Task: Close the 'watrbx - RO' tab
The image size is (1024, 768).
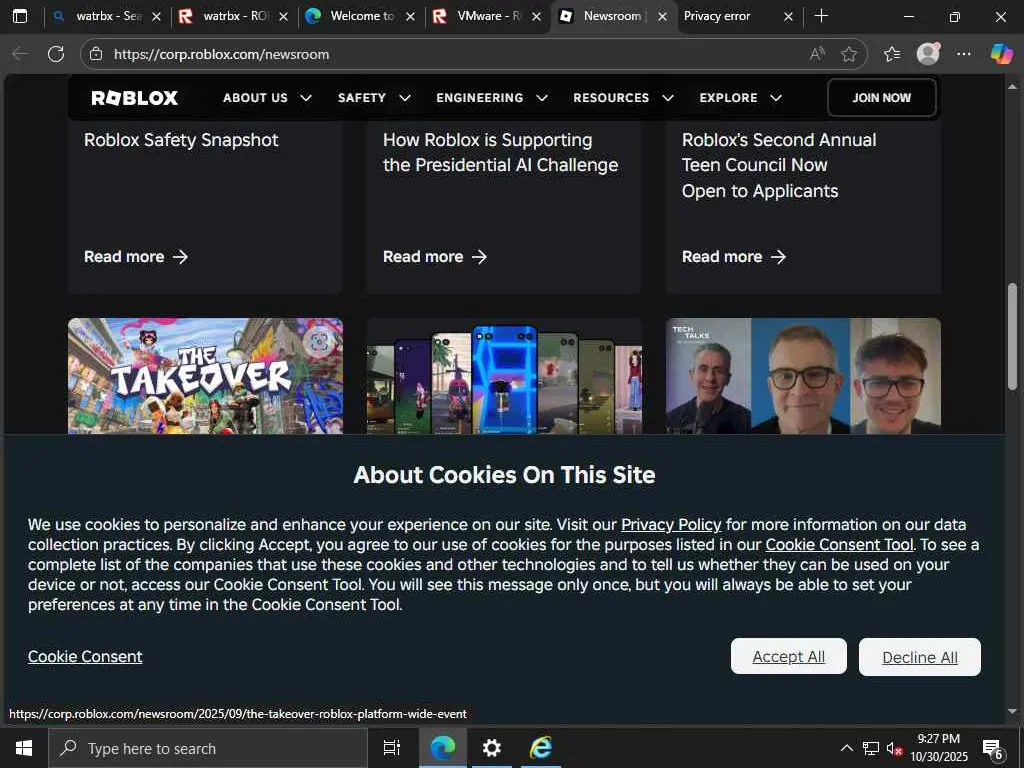Action: (283, 17)
